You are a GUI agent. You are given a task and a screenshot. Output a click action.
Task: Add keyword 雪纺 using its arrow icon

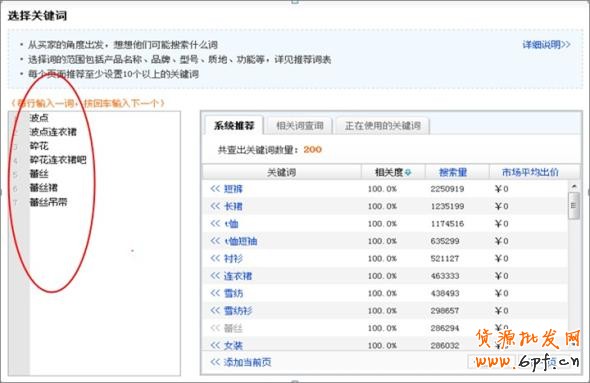215,293
